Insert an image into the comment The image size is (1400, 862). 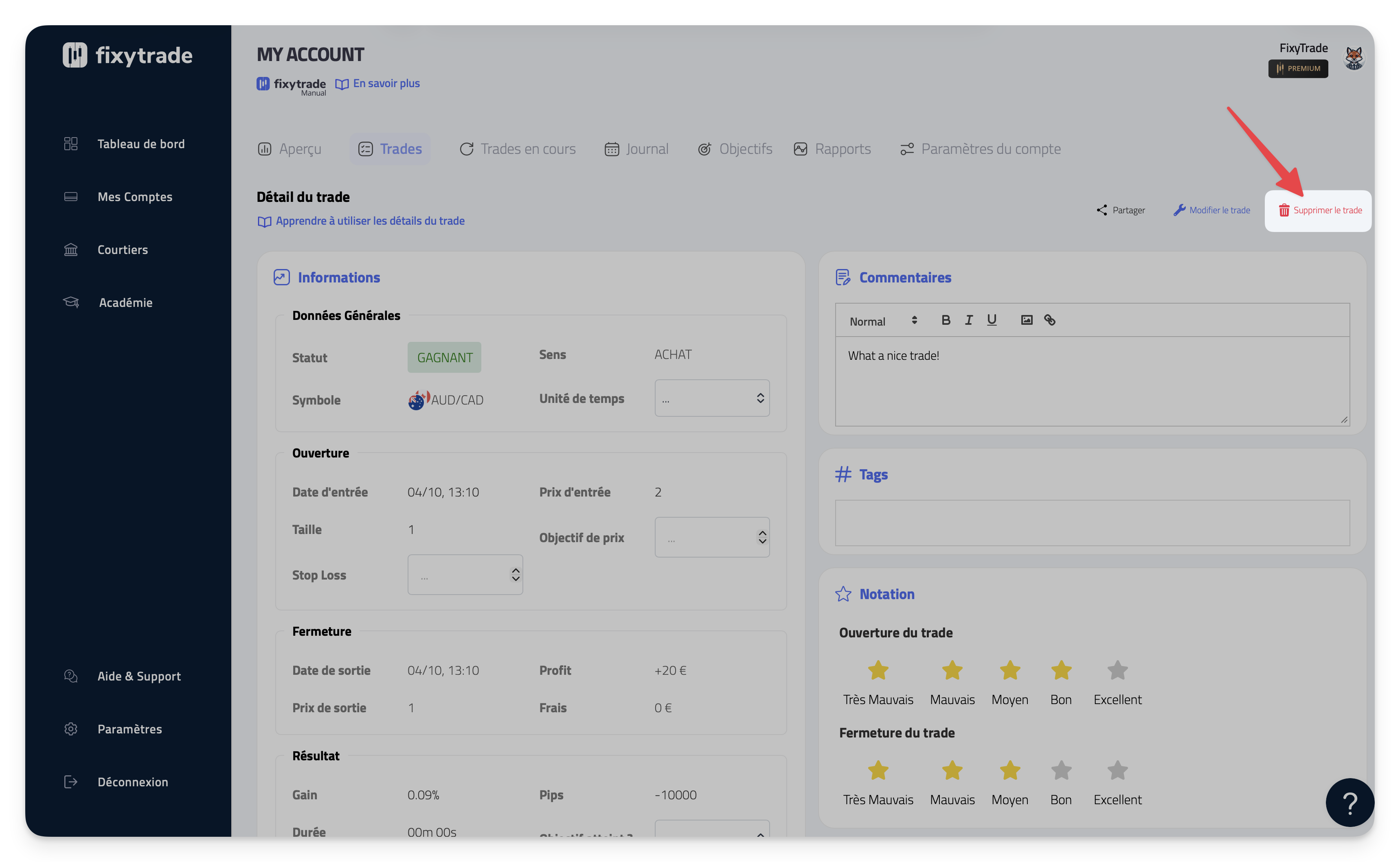[1027, 320]
